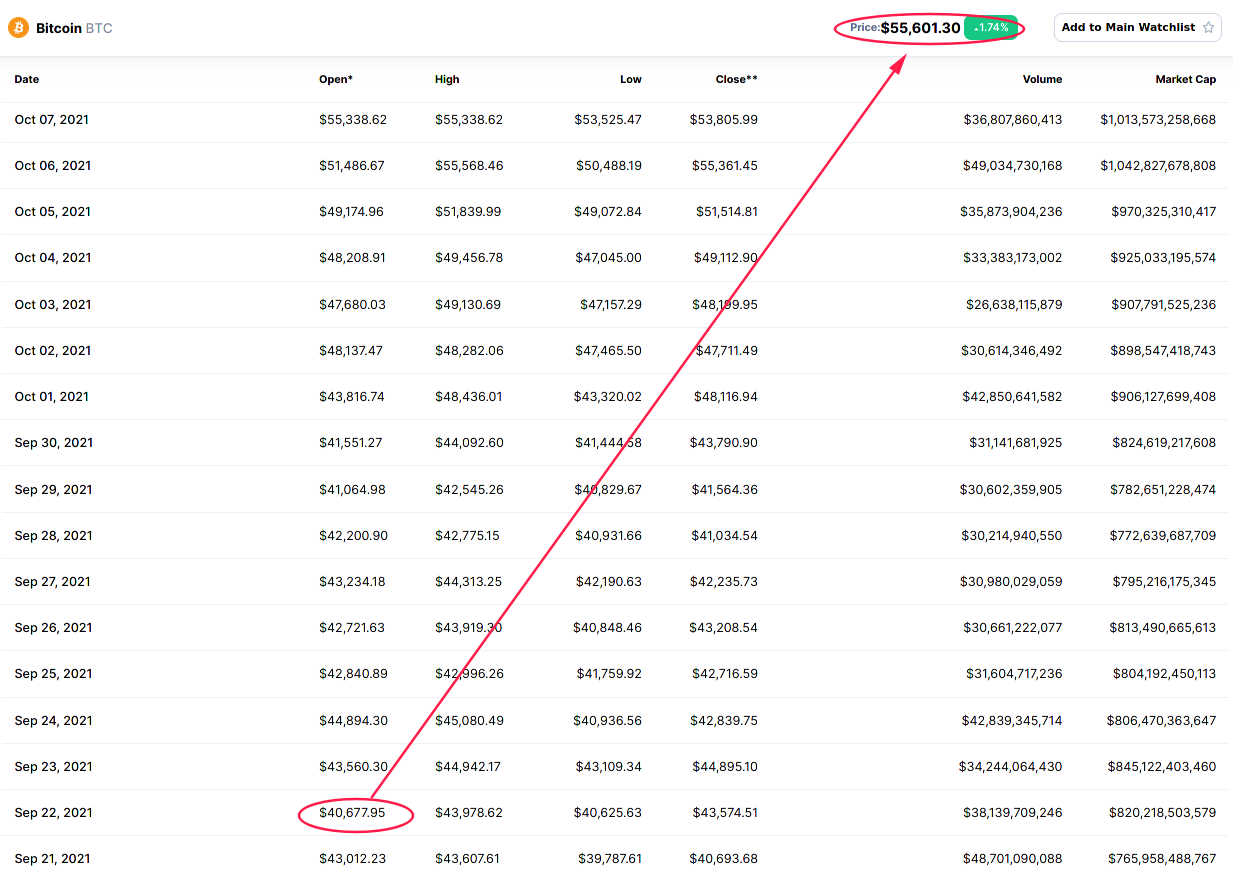The width and height of the screenshot is (1233, 881).
Task: Click the volume $36,807,860,413
Action: coord(1013,119)
